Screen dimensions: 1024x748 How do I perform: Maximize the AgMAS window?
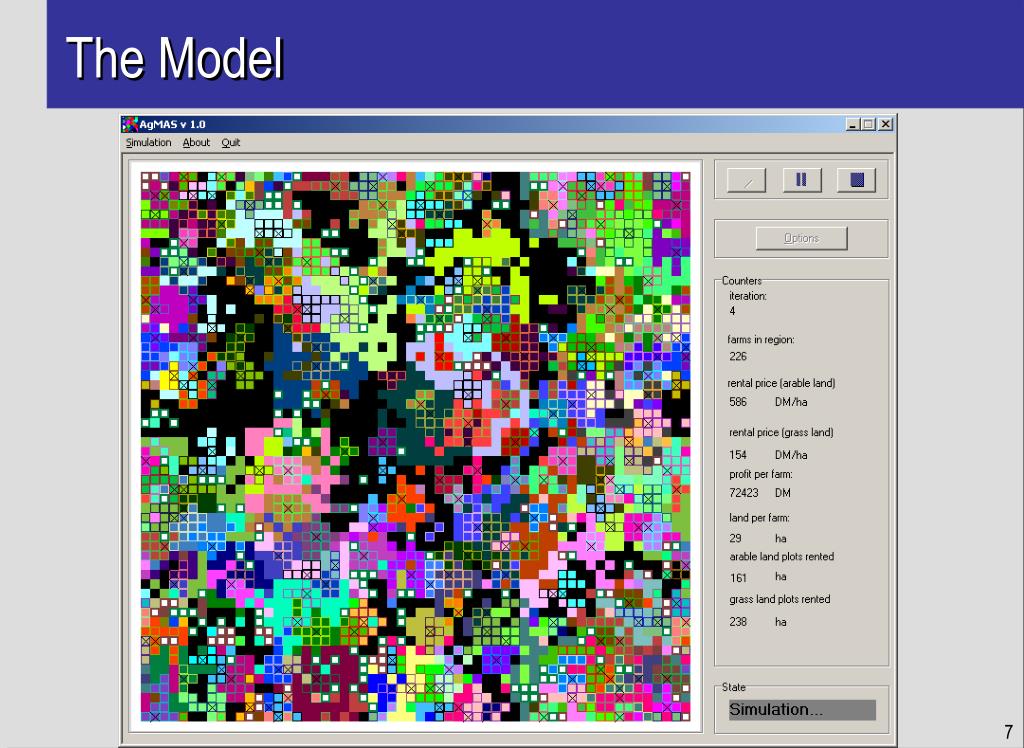click(868, 124)
